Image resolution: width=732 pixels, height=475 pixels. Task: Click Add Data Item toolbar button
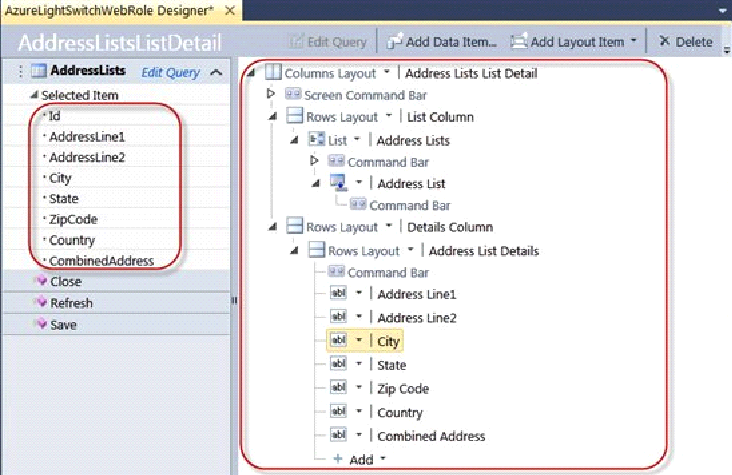click(441, 42)
